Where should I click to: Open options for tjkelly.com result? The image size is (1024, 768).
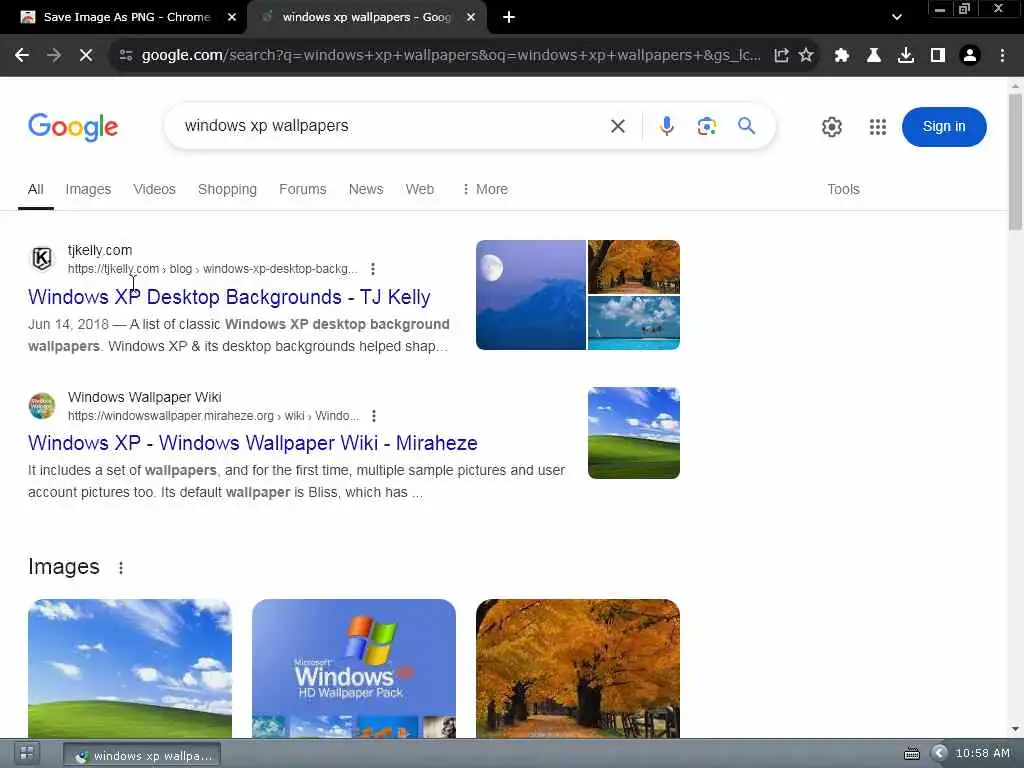click(x=373, y=269)
